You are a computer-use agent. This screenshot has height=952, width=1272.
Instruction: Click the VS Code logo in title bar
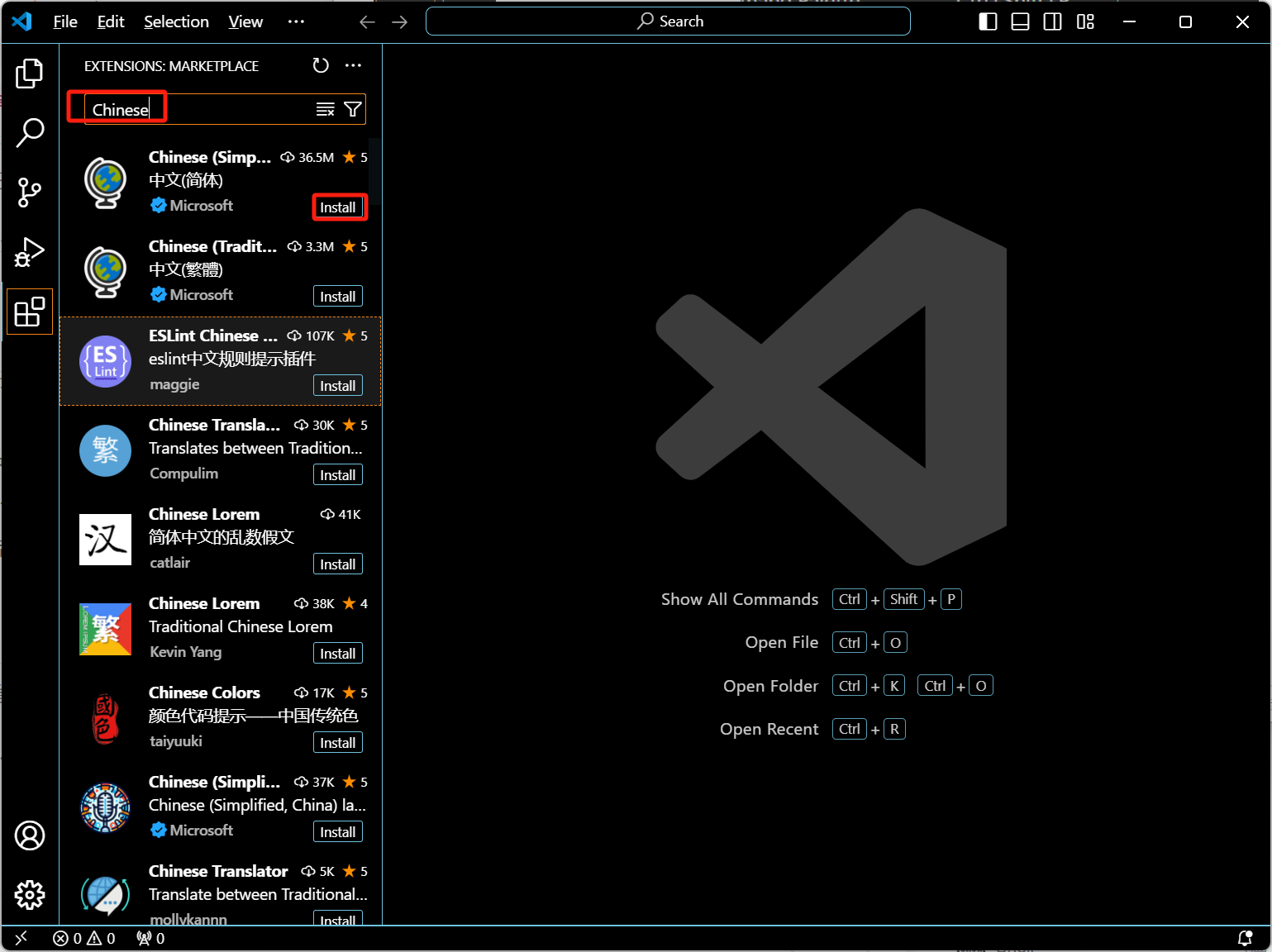coord(22,21)
